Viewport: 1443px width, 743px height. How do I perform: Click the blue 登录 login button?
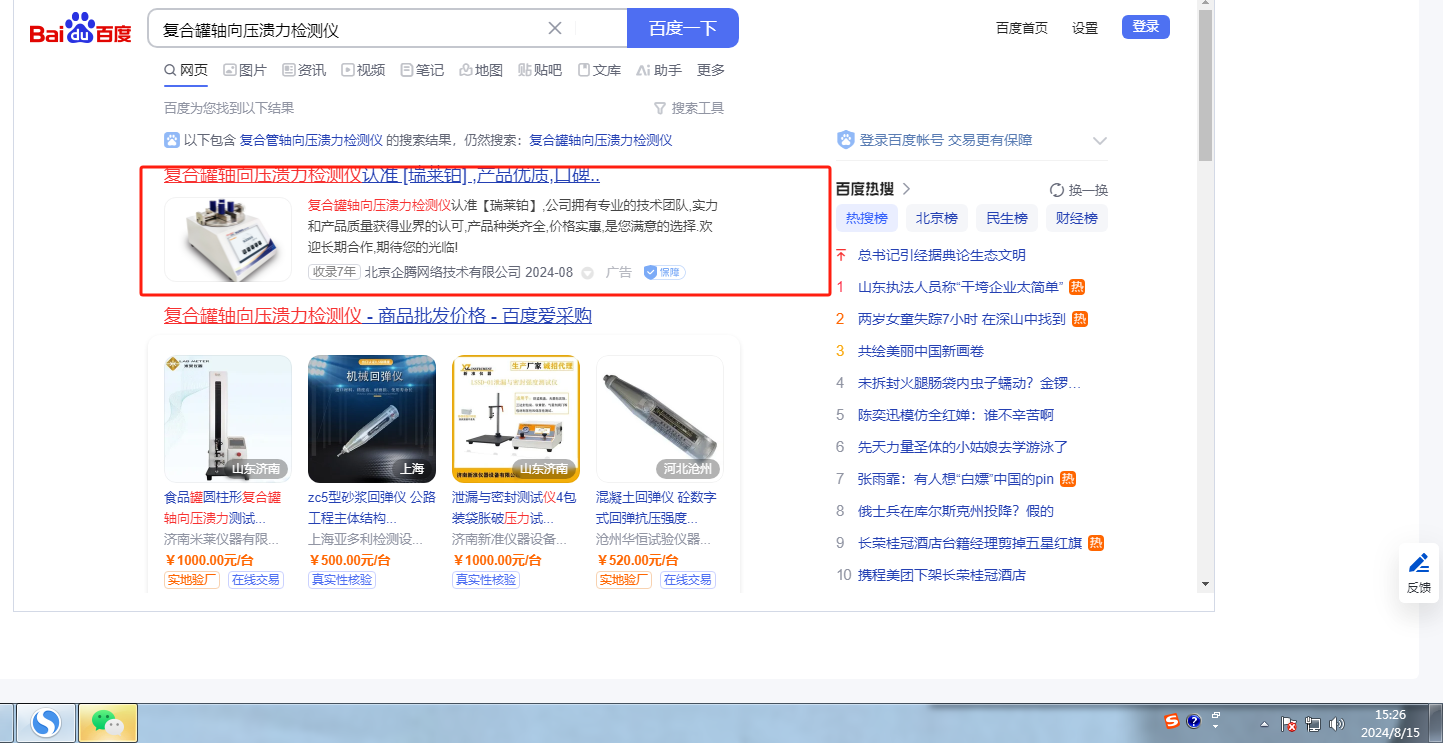[x=1145, y=27]
